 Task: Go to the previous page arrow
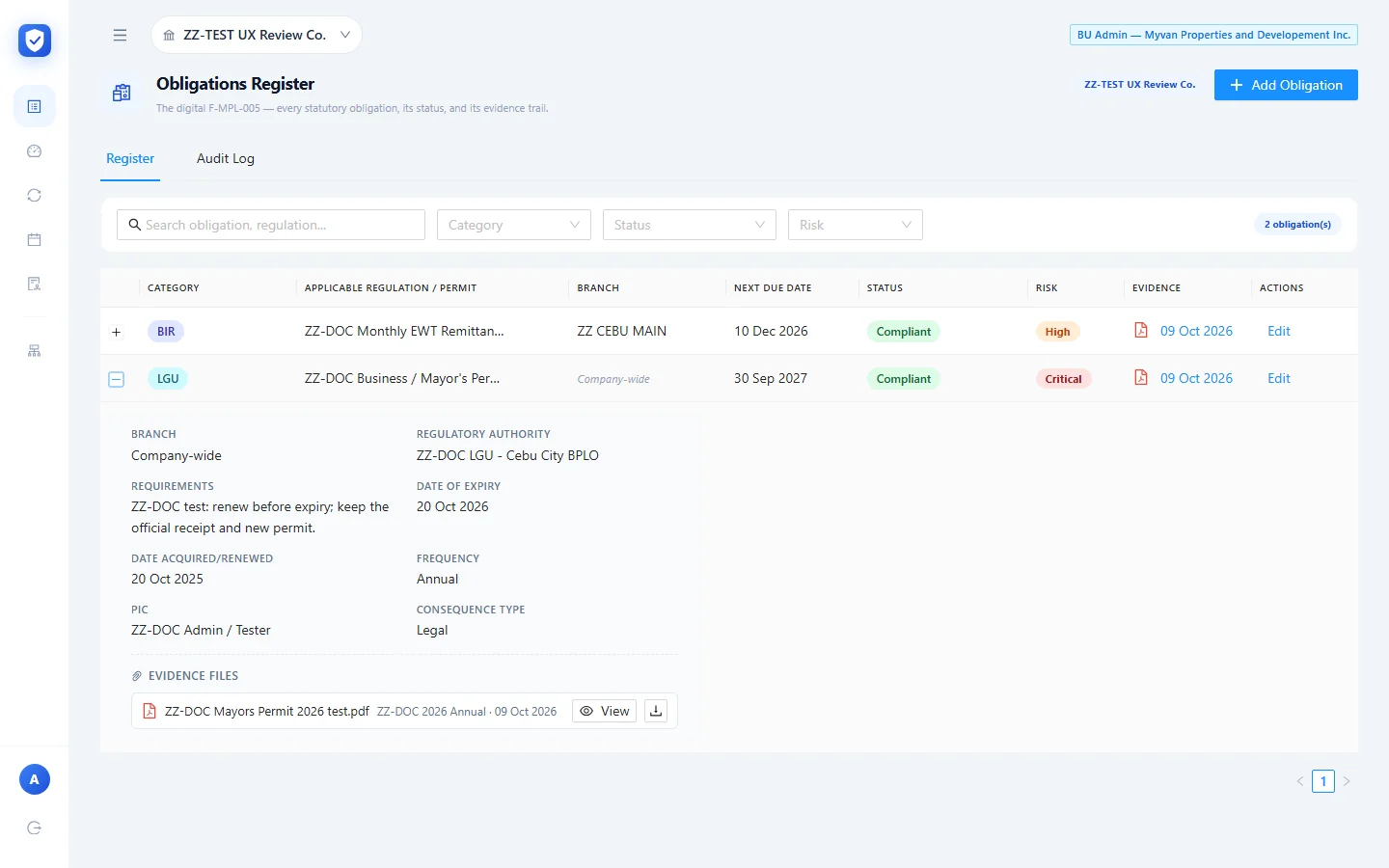click(x=1300, y=781)
